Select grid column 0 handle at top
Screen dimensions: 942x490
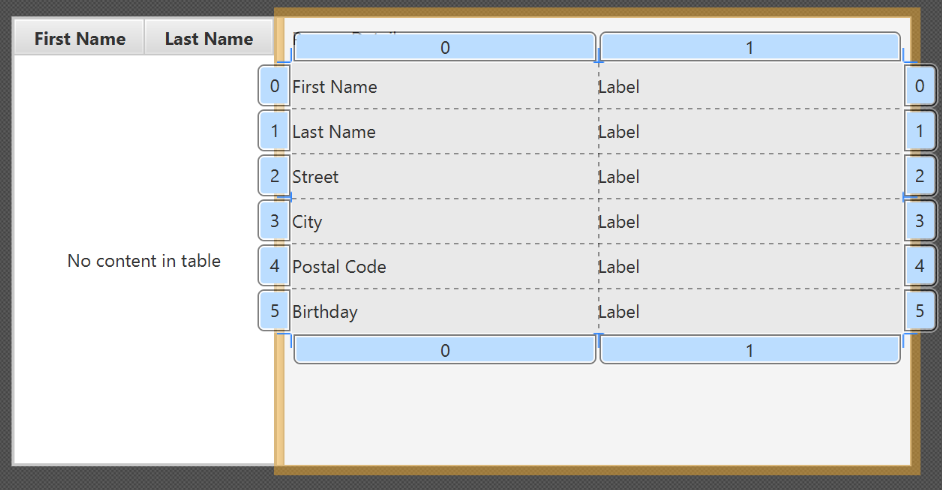pyautogui.click(x=445, y=47)
